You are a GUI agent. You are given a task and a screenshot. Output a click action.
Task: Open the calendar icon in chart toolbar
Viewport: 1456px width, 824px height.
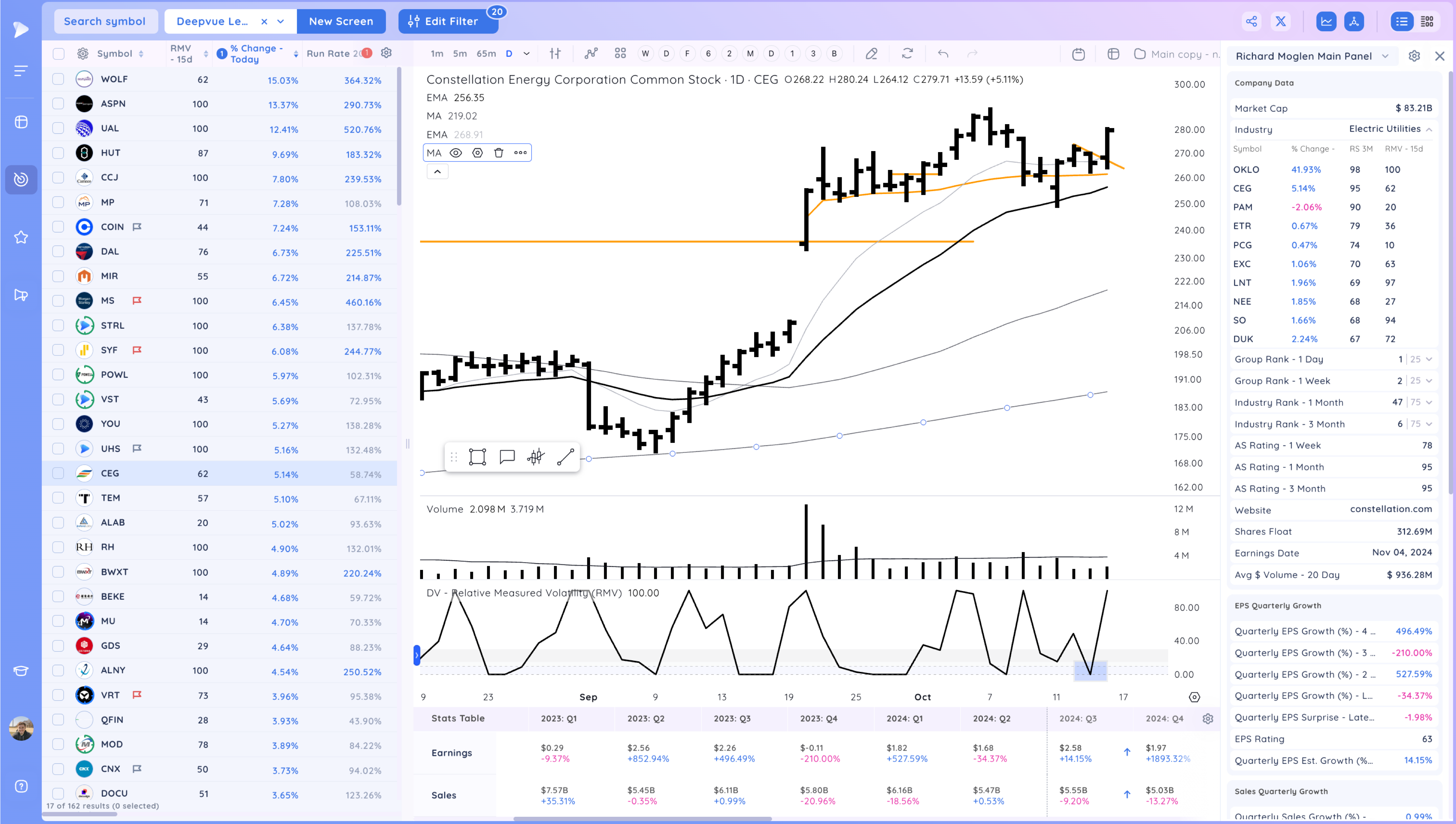coord(1078,54)
